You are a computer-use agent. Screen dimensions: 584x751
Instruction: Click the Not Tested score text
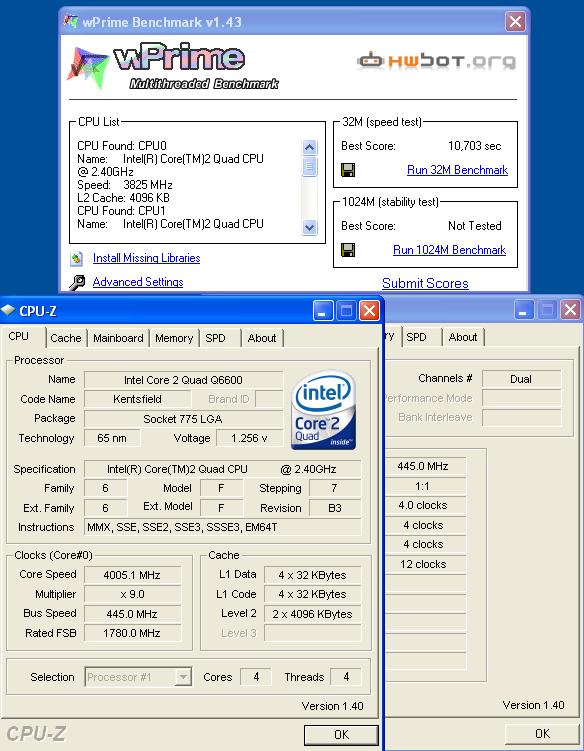click(x=474, y=226)
